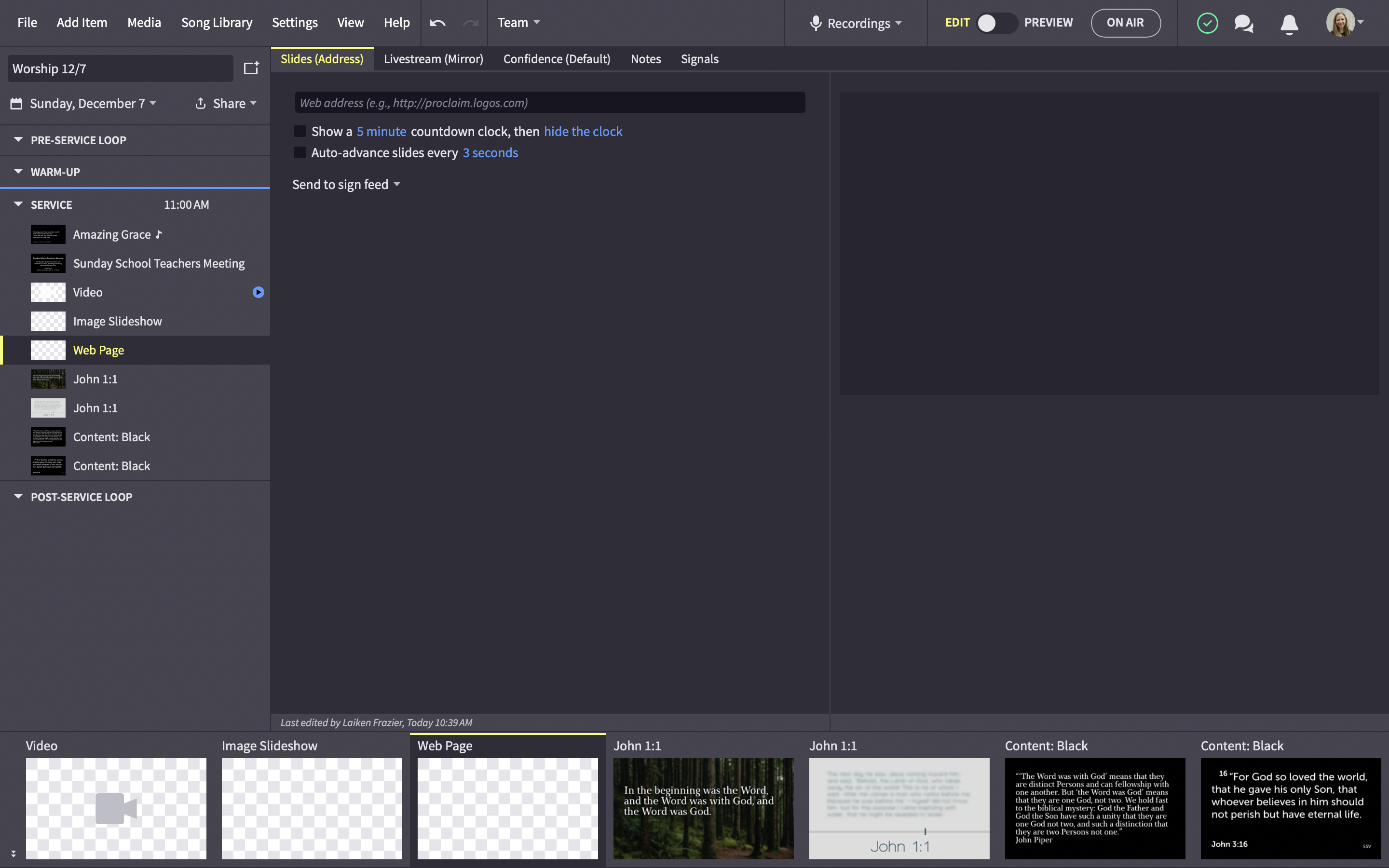The width and height of the screenshot is (1389, 868).
Task: Click the Web Page filmstrip thumbnail
Action: (x=507, y=808)
